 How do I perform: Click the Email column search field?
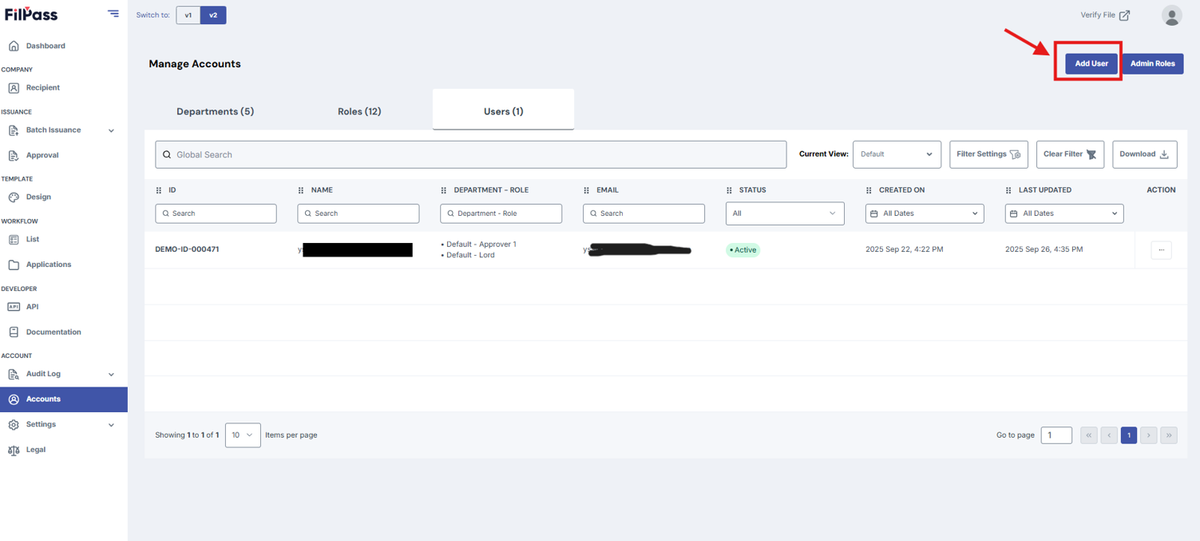[643, 213]
